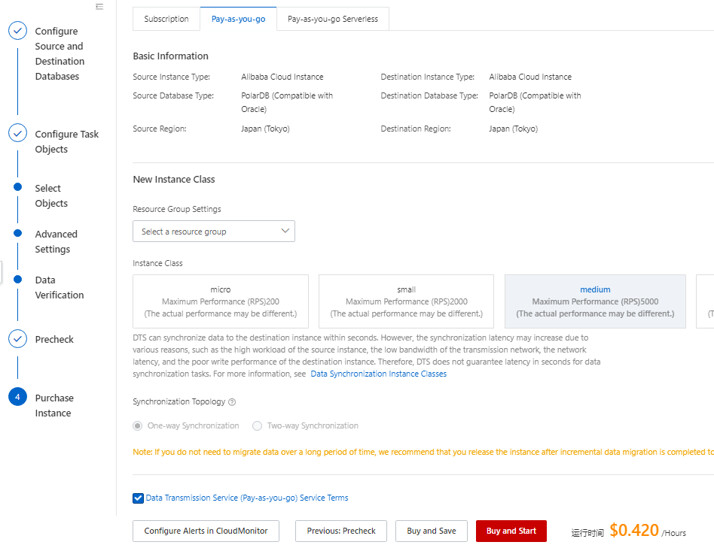Click the Buy and Start button
Viewport: 714px width, 548px height.
click(511, 531)
